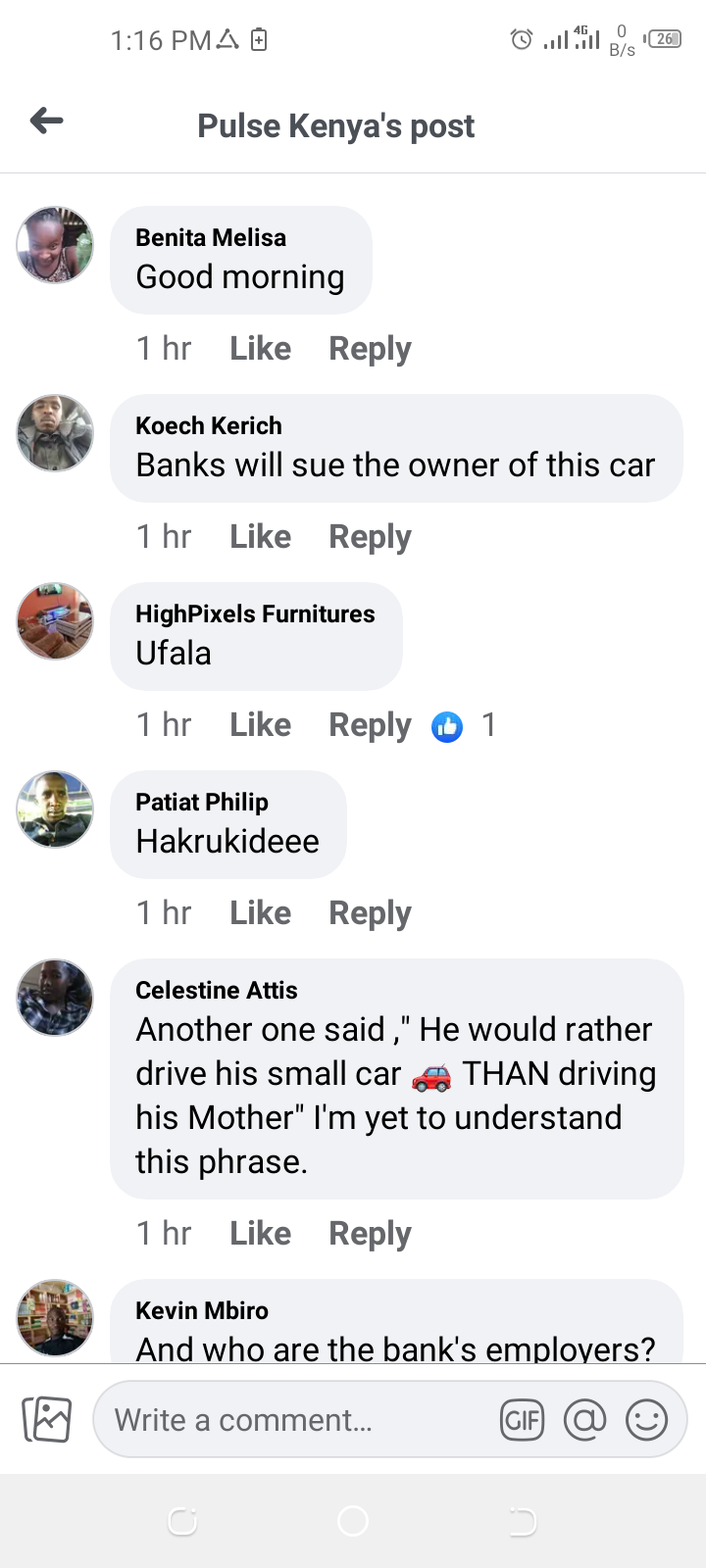The width and height of the screenshot is (706, 1568).
Task: Reply to Koech Kerich's comment
Action: 370,538
